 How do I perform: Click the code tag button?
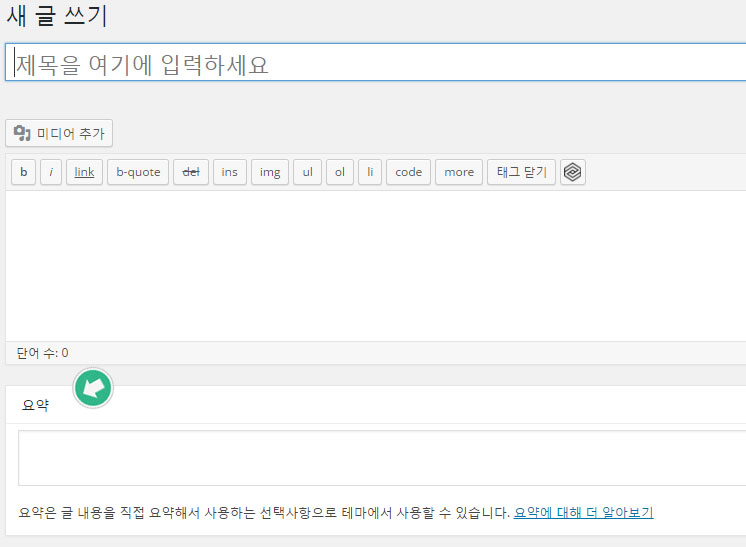(408, 172)
